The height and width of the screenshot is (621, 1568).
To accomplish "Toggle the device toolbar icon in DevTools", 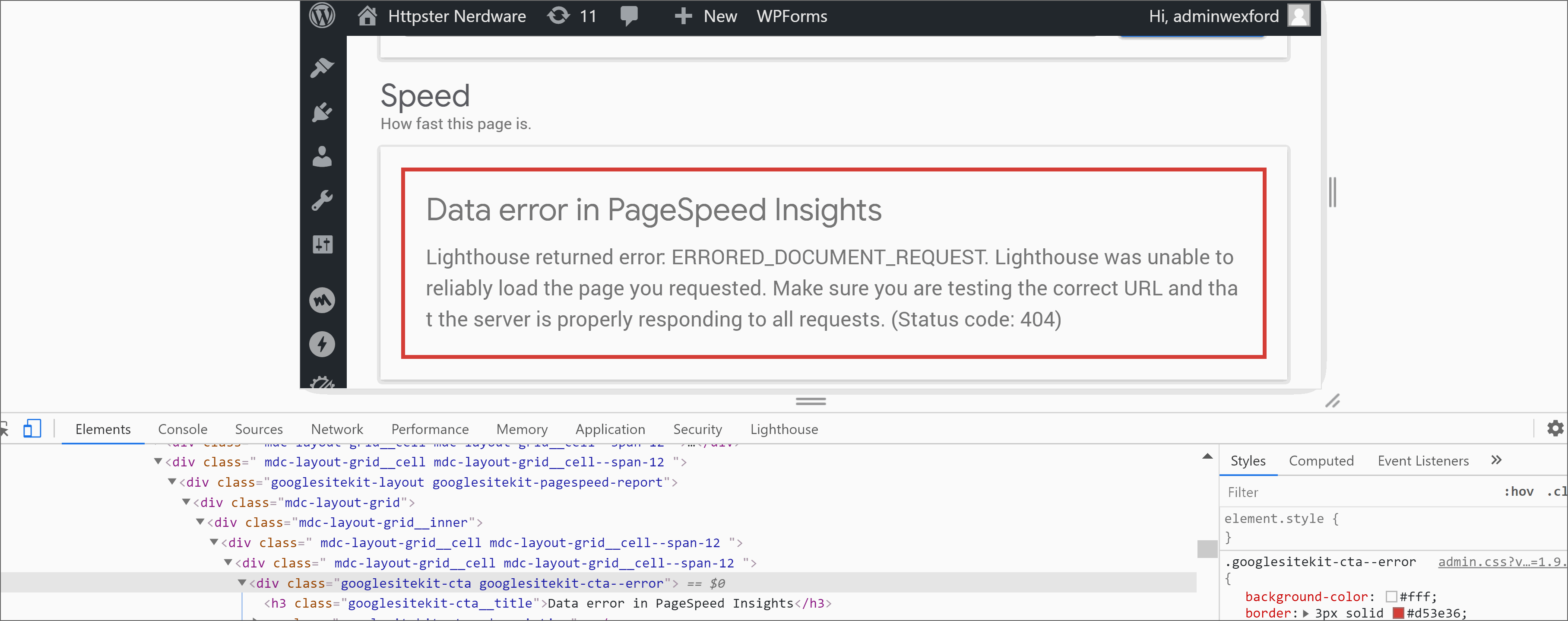I will click(32, 429).
